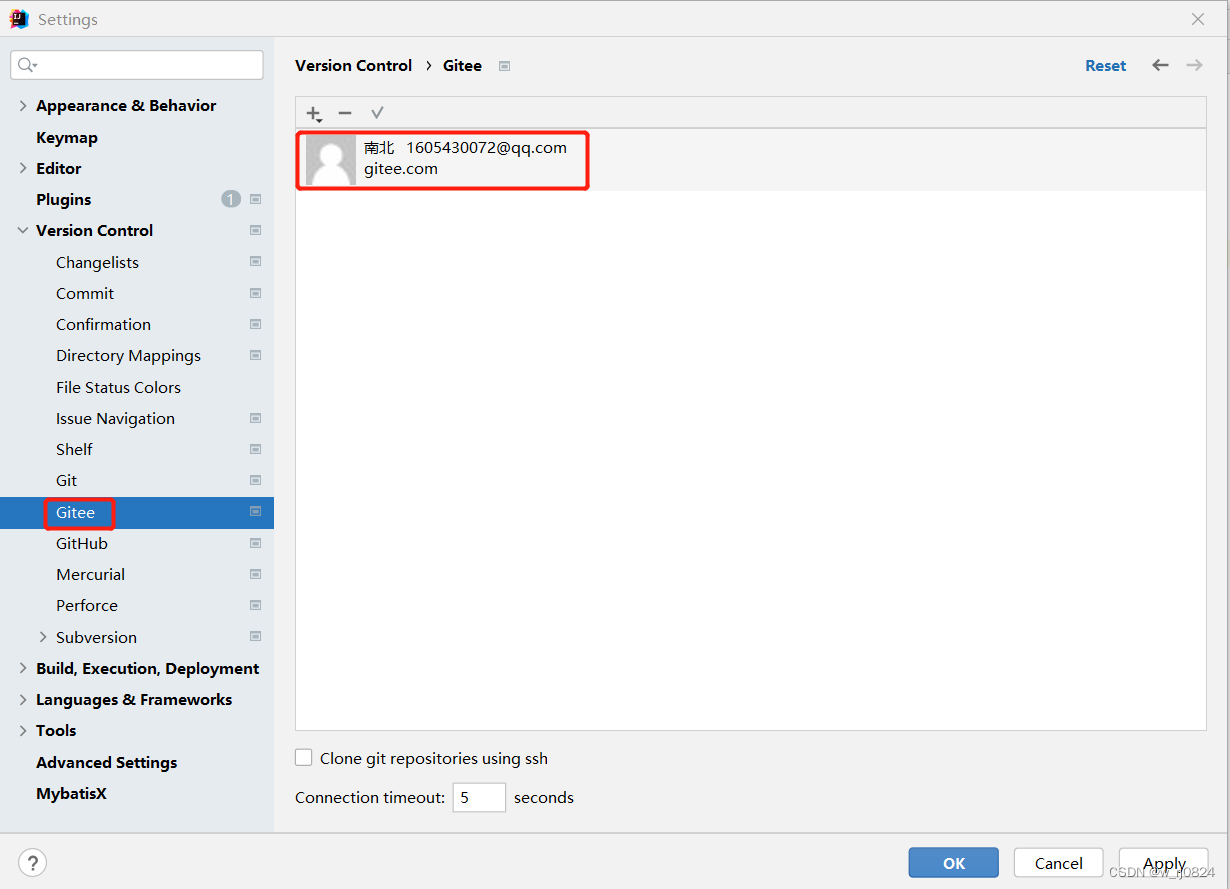Click project settings icon next to Perforce
This screenshot has height=889, width=1230.
256,605
